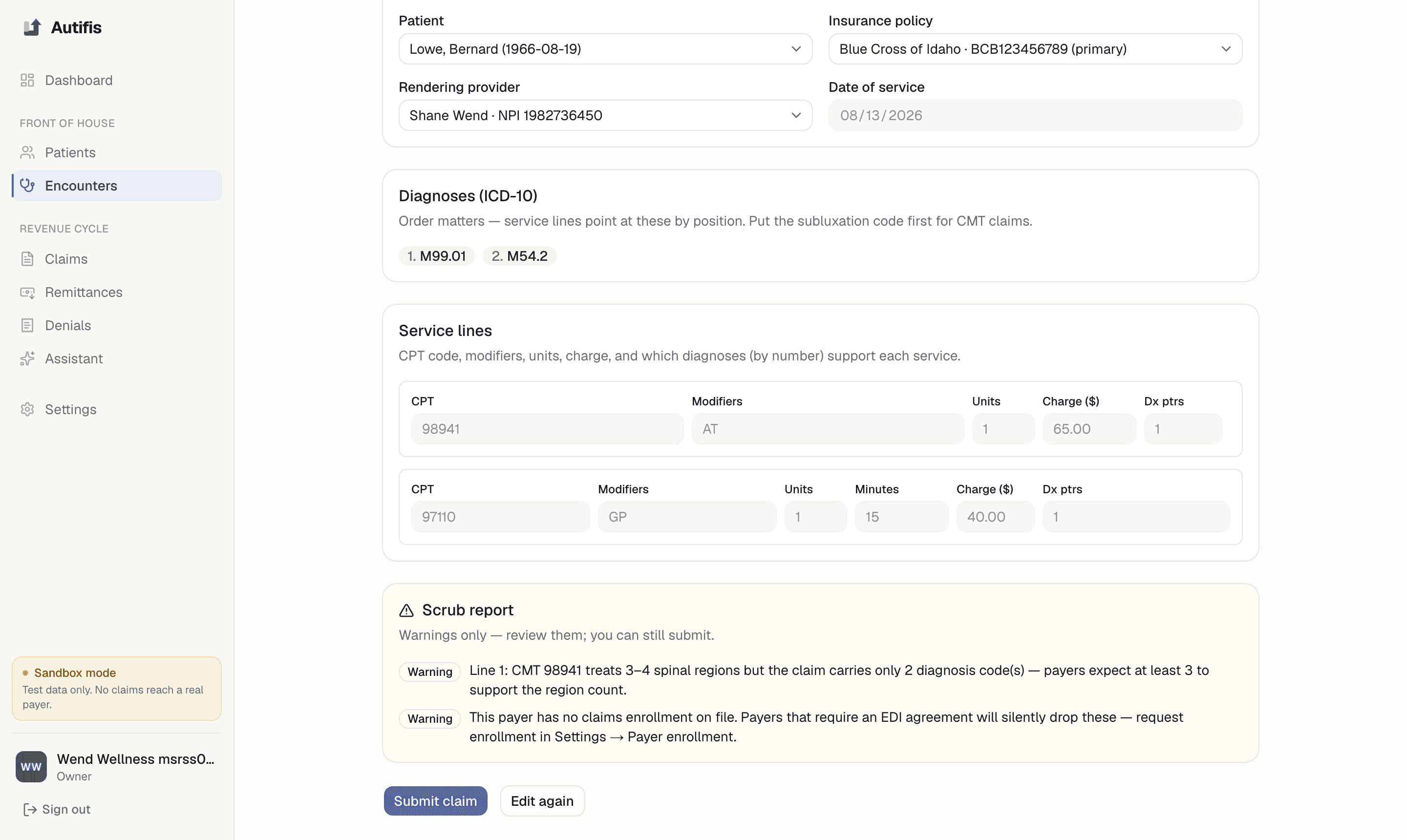This screenshot has width=1407, height=840.
Task: Click the Minutes field showing 15
Action: 901,517
